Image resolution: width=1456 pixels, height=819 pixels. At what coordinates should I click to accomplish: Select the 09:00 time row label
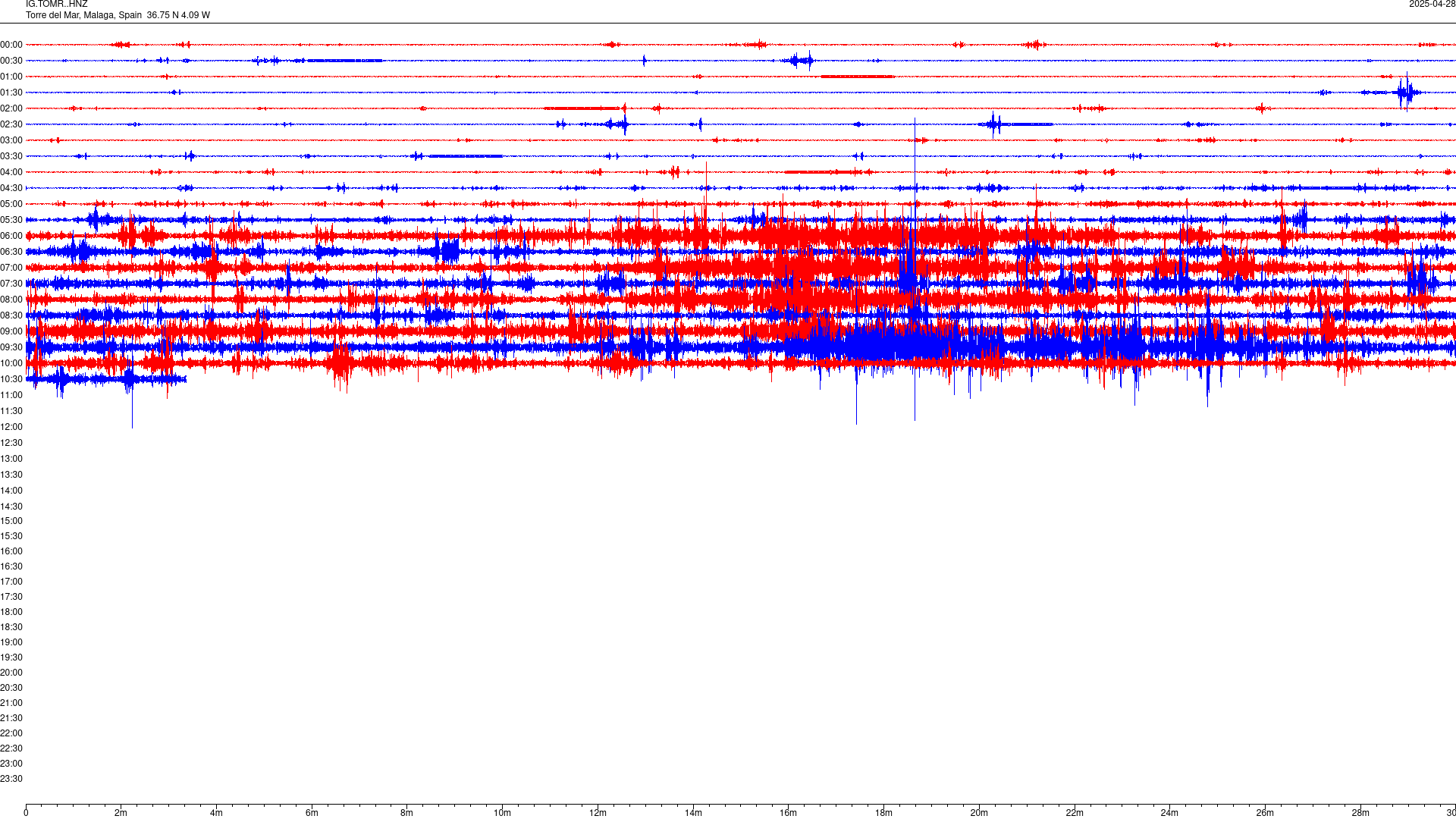(x=11, y=331)
